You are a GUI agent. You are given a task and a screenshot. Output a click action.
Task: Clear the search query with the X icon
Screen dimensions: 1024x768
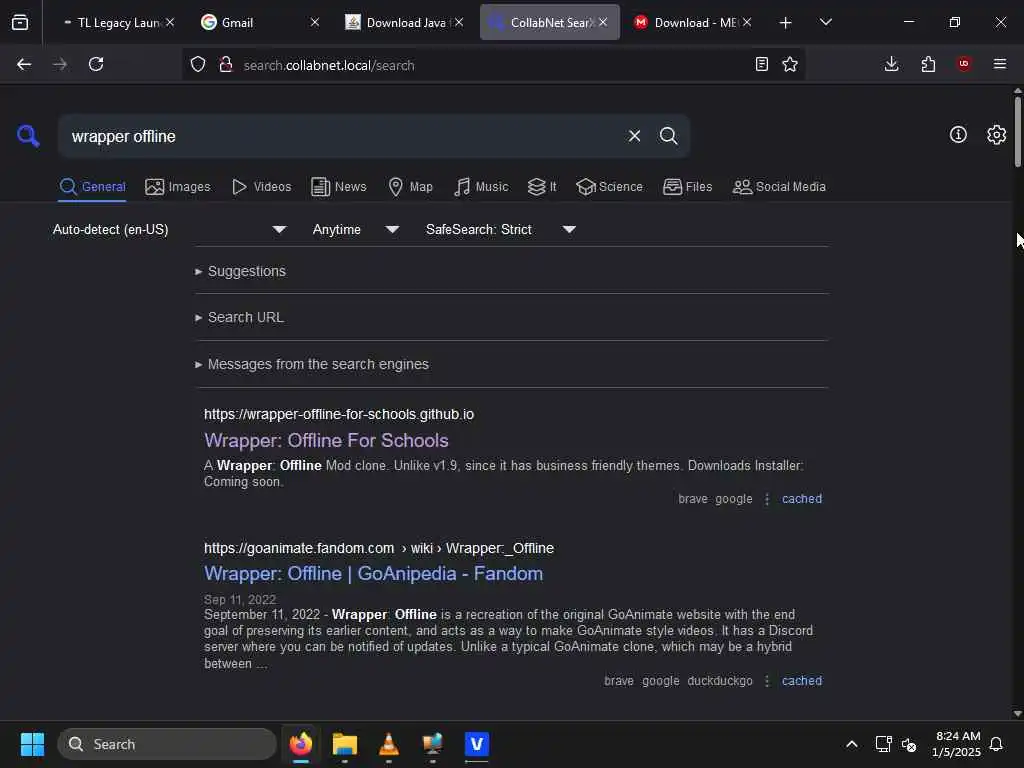tap(634, 136)
